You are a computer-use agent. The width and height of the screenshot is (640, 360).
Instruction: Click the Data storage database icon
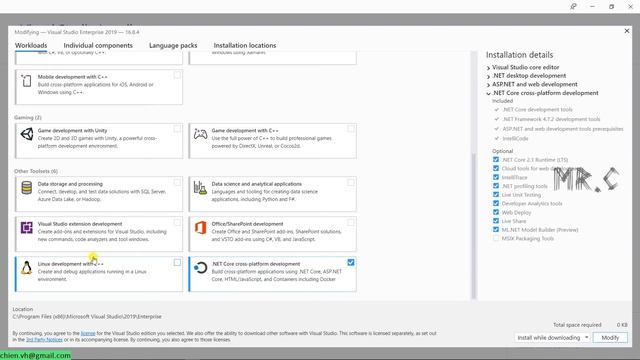click(x=27, y=188)
